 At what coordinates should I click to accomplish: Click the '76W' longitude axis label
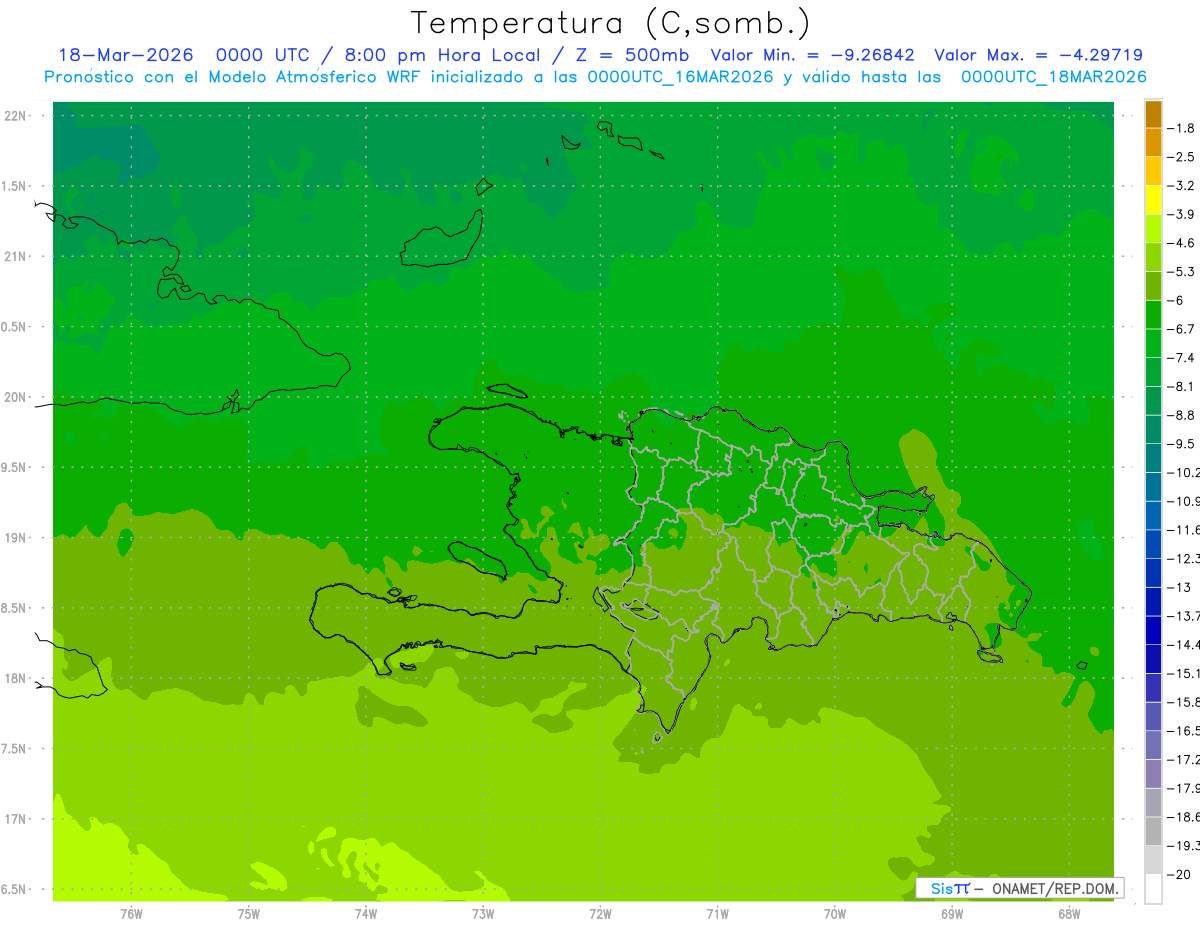[x=131, y=914]
